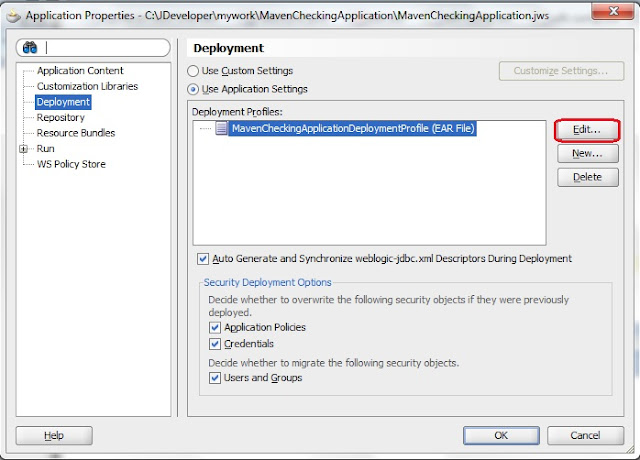Select Use Application Settings radio button
The height and width of the screenshot is (460, 640).
pos(193,89)
